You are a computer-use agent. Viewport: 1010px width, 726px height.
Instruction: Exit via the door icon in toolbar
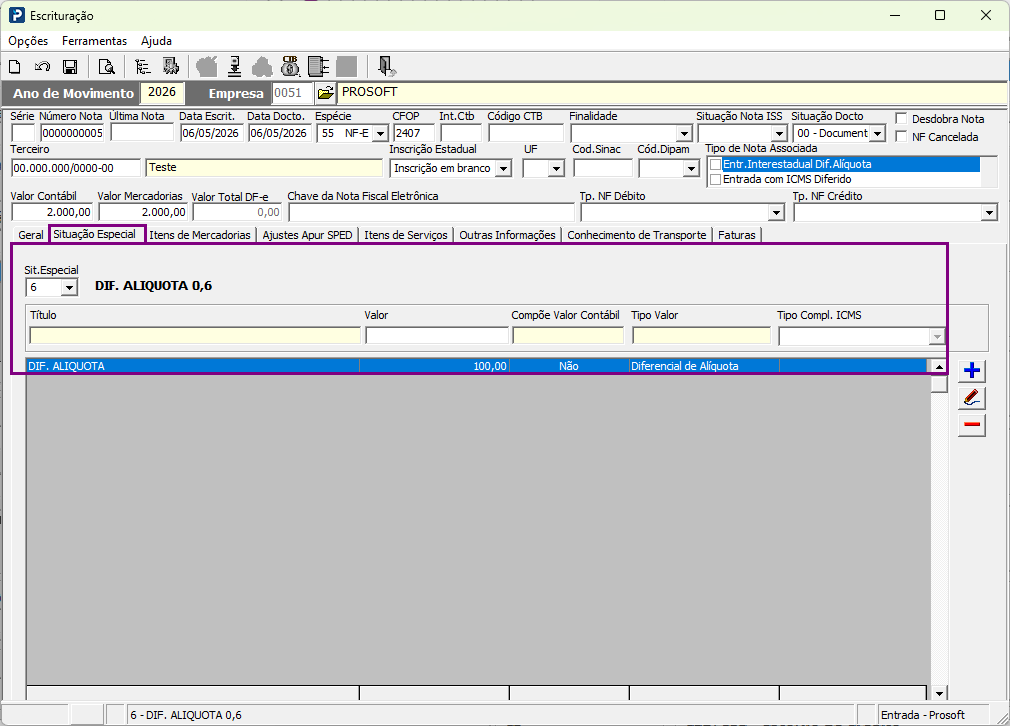[386, 66]
